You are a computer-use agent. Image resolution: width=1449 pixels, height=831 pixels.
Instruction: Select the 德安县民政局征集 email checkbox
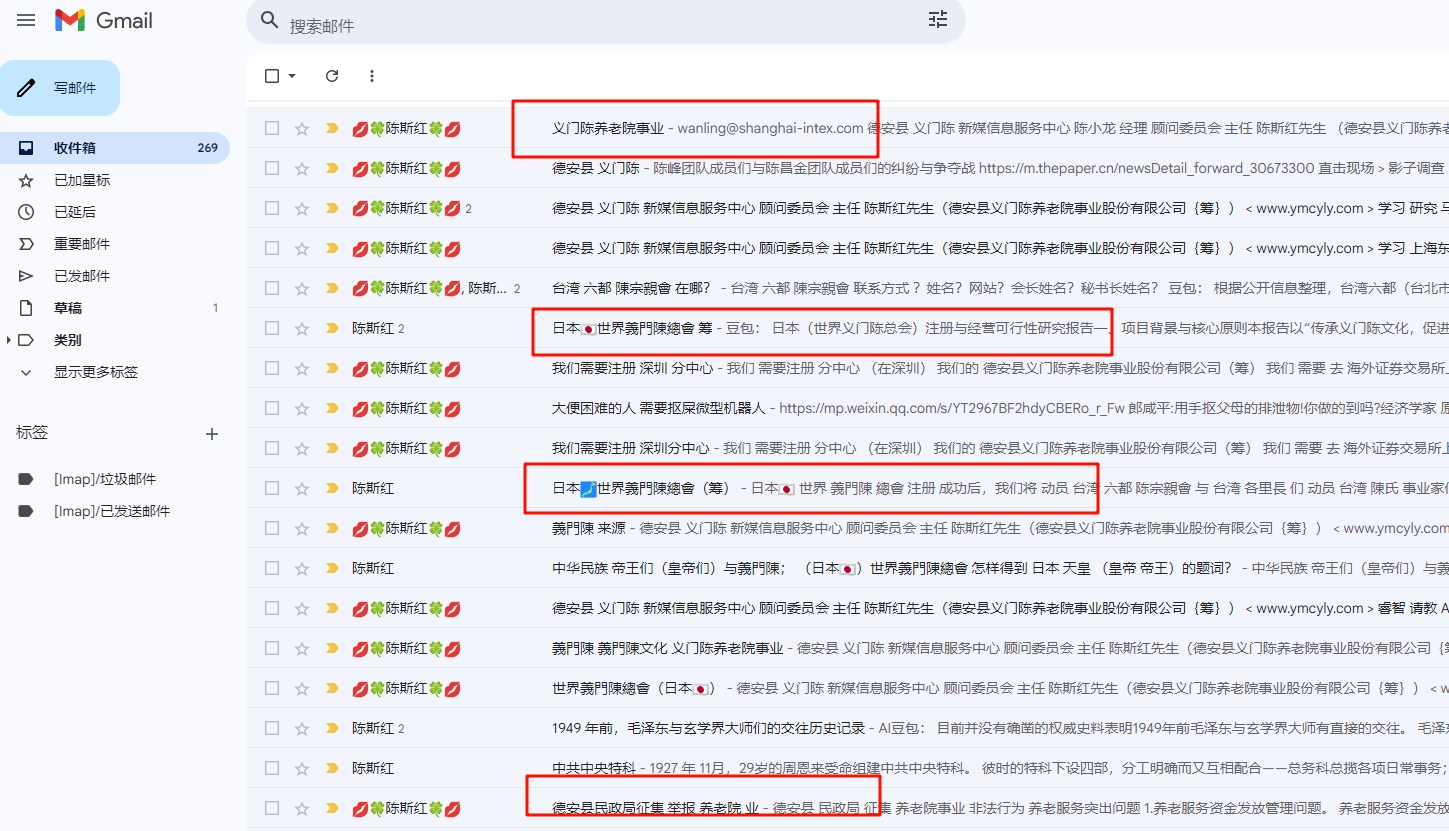[x=272, y=808]
